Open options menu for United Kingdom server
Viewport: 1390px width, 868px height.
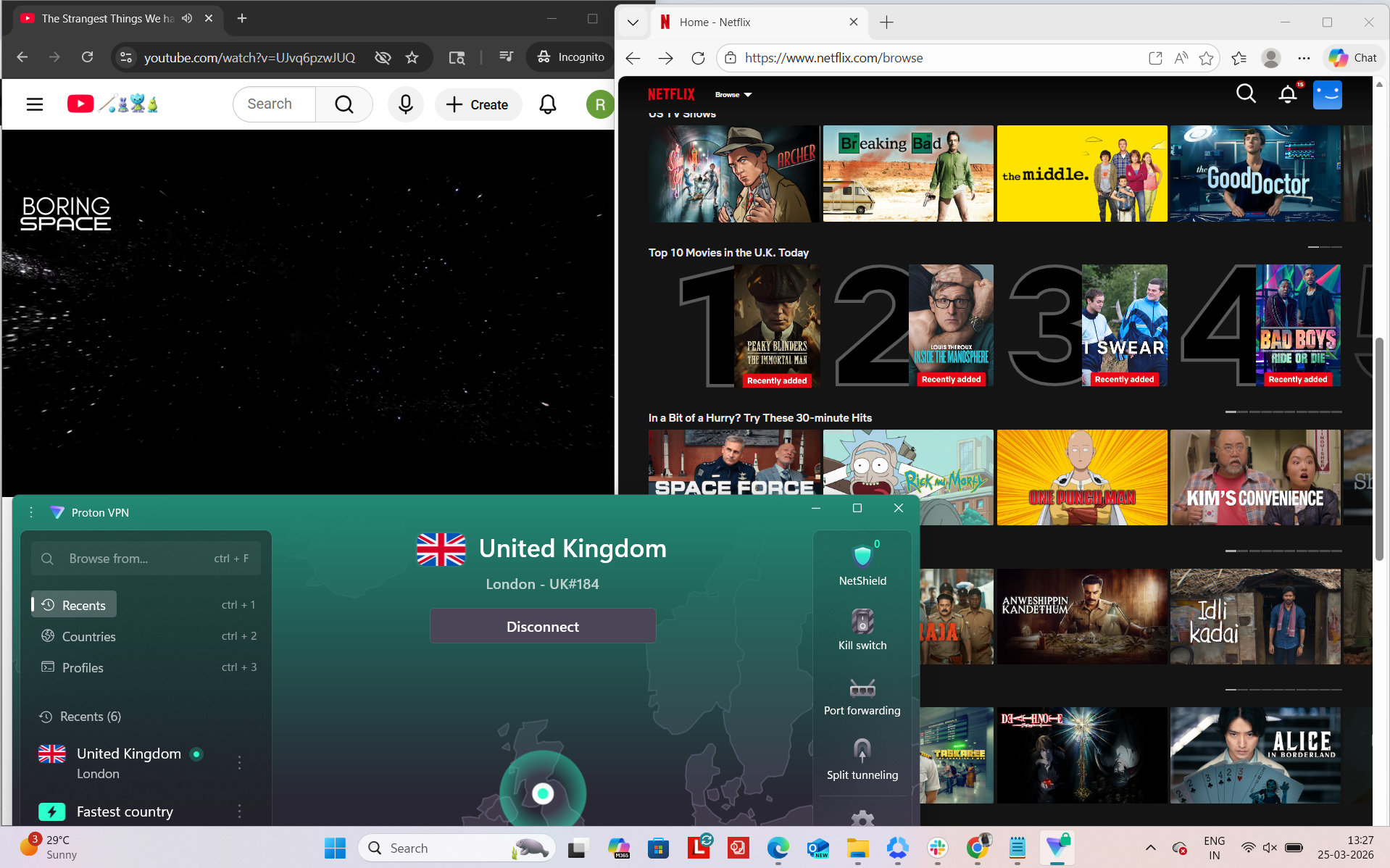pos(239,762)
